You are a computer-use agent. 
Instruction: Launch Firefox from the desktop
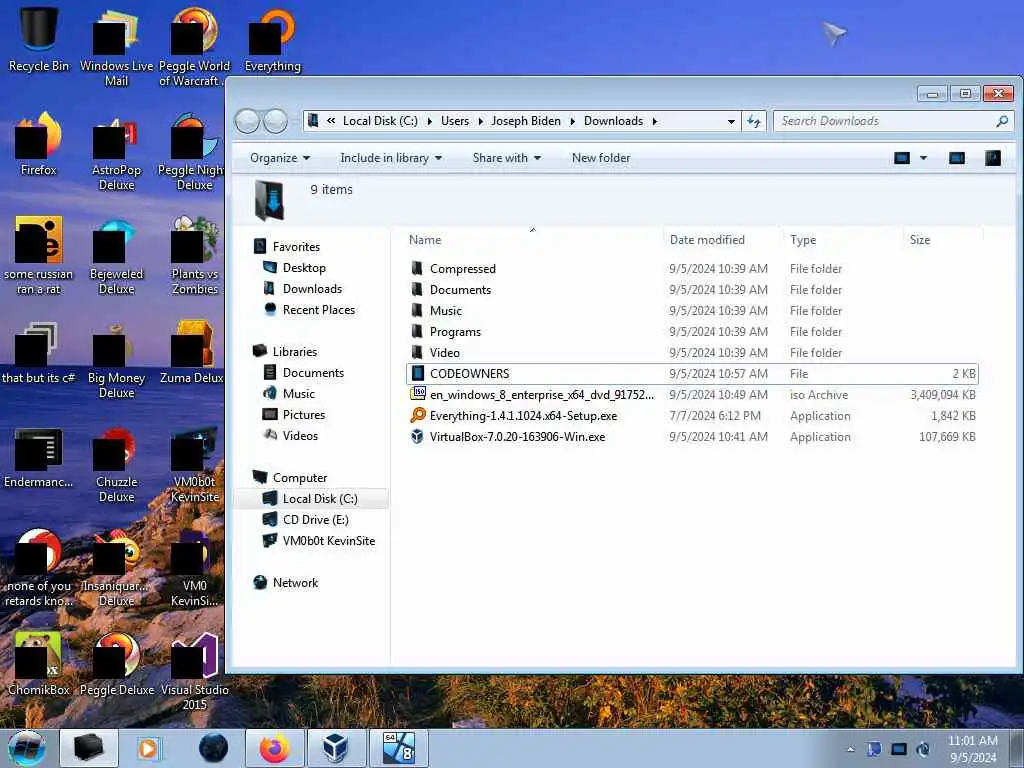coord(39,144)
